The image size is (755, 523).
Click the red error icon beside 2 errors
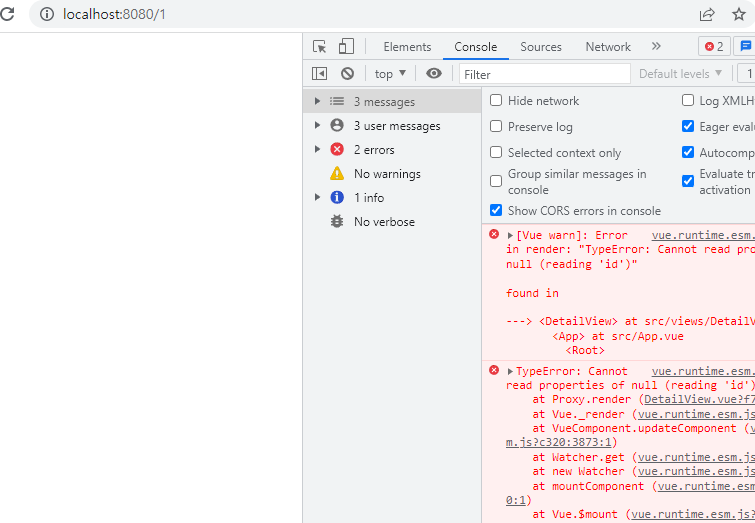click(x=337, y=149)
